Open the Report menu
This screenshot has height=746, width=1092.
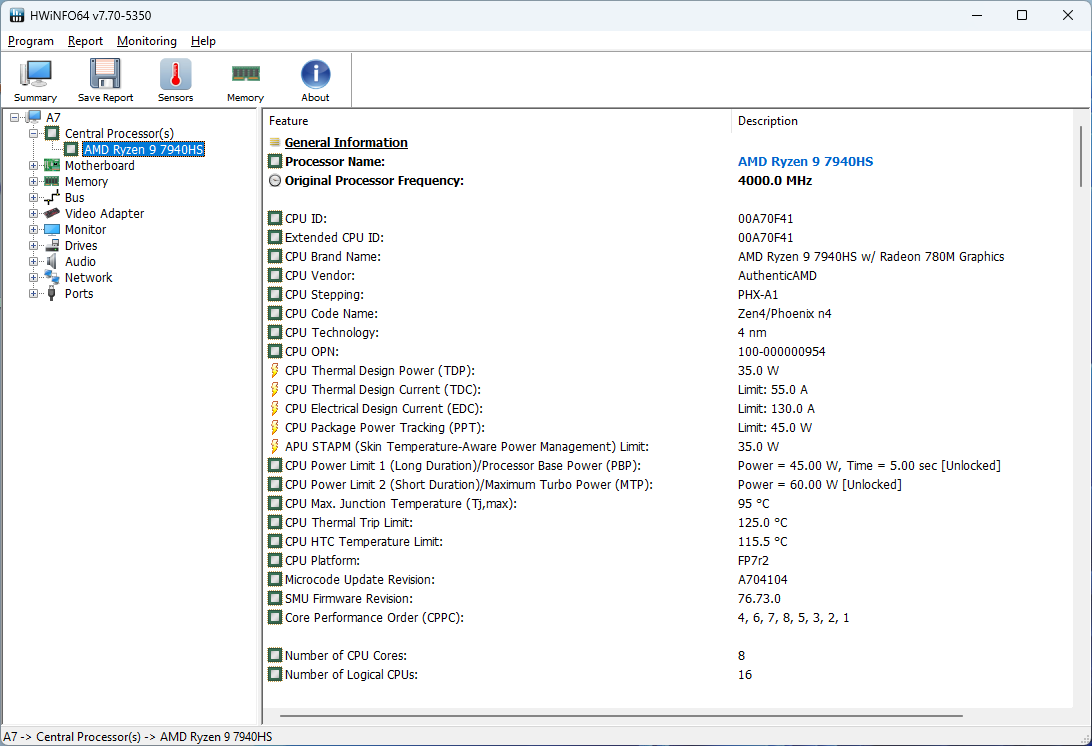[x=85, y=41]
